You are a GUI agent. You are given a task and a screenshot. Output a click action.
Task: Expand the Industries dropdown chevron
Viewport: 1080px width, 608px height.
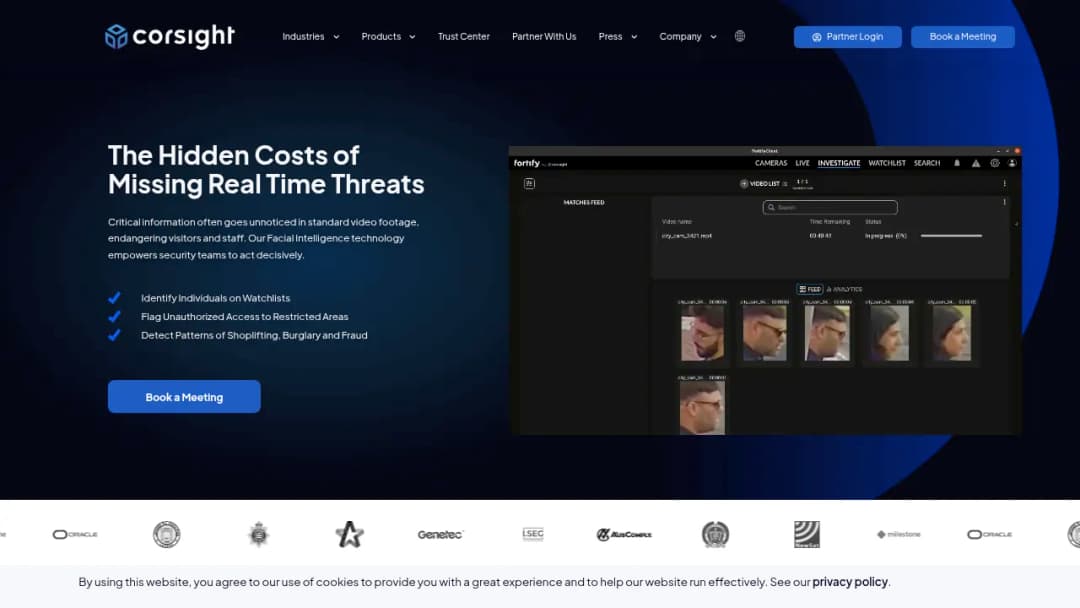pyautogui.click(x=336, y=37)
